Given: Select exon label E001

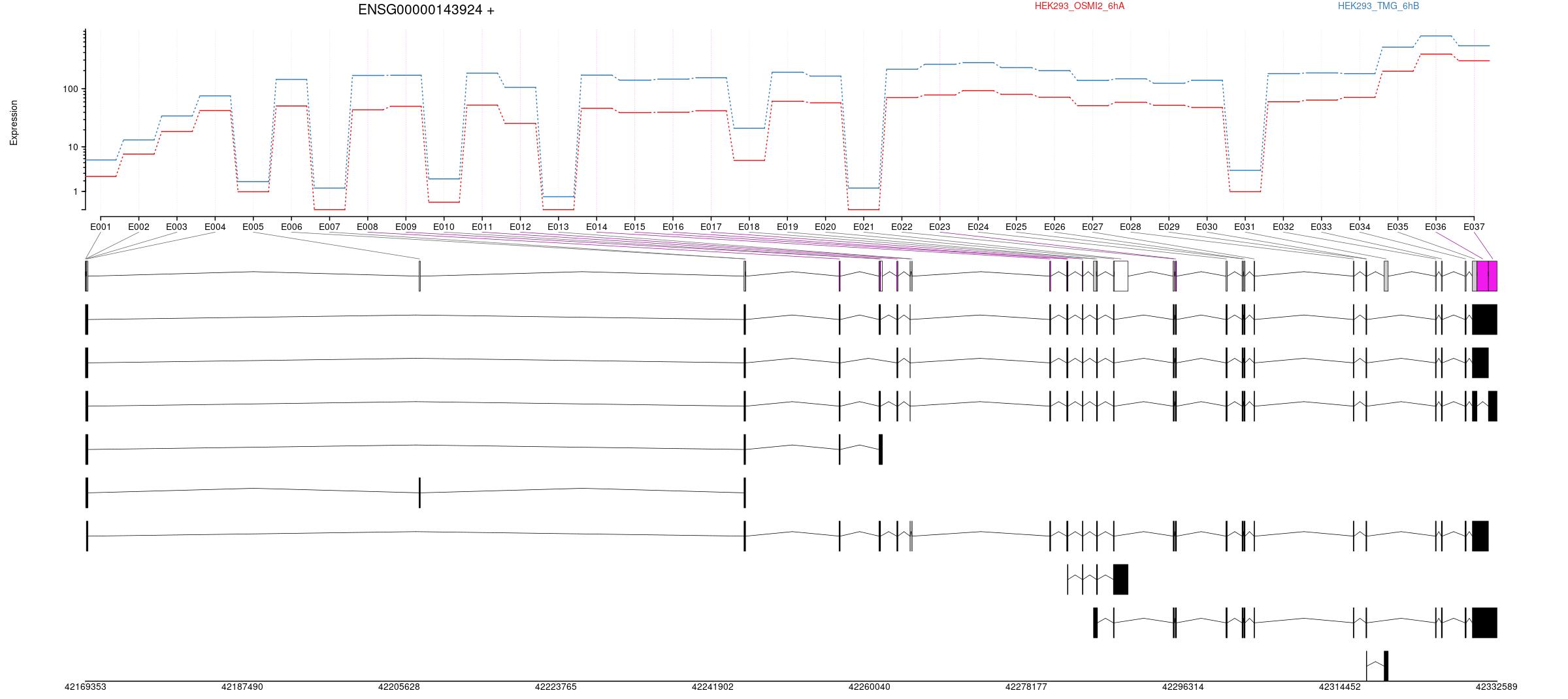Looking at the screenshot, I should pyautogui.click(x=101, y=227).
